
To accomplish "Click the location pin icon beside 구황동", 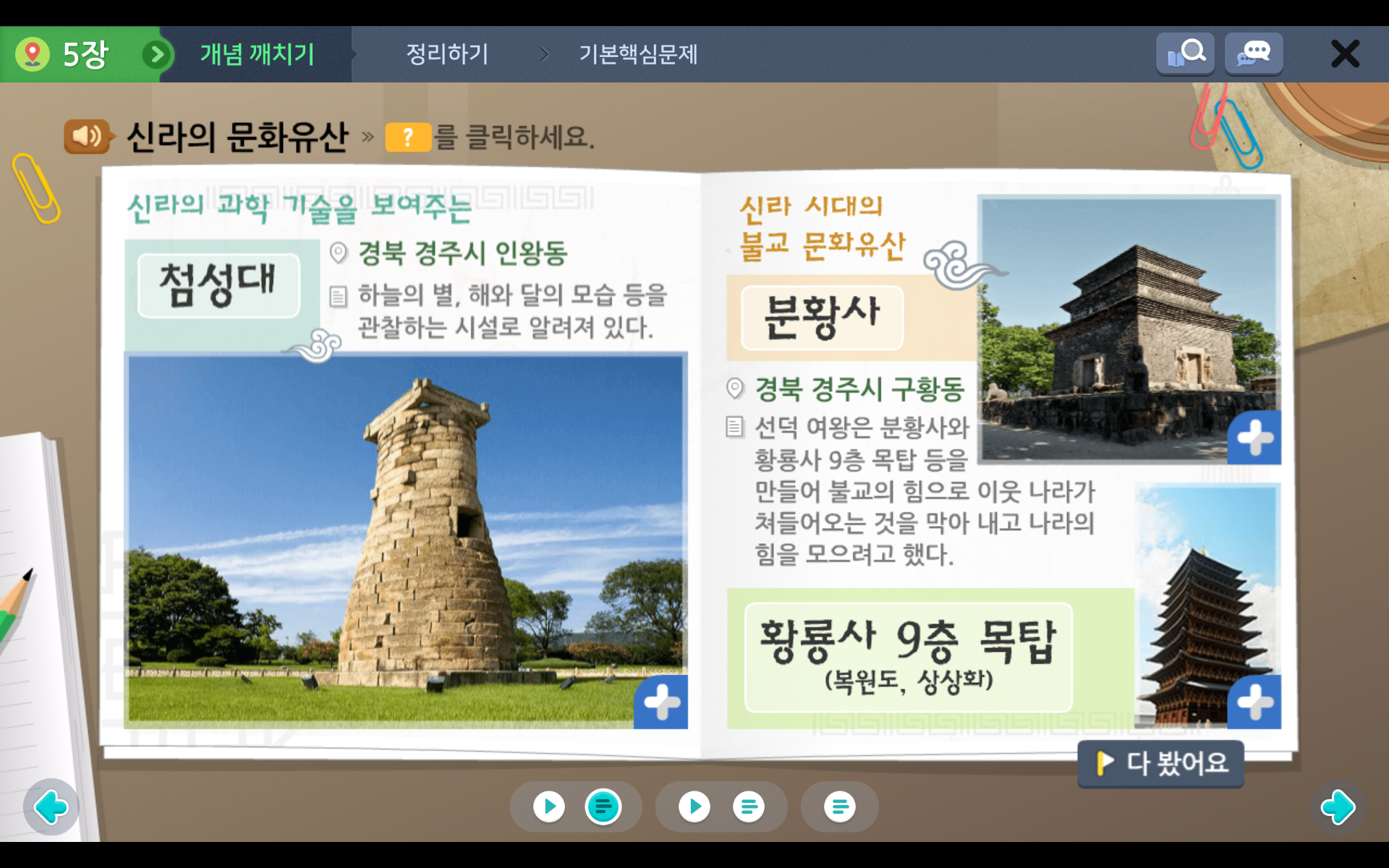I will (x=735, y=389).
